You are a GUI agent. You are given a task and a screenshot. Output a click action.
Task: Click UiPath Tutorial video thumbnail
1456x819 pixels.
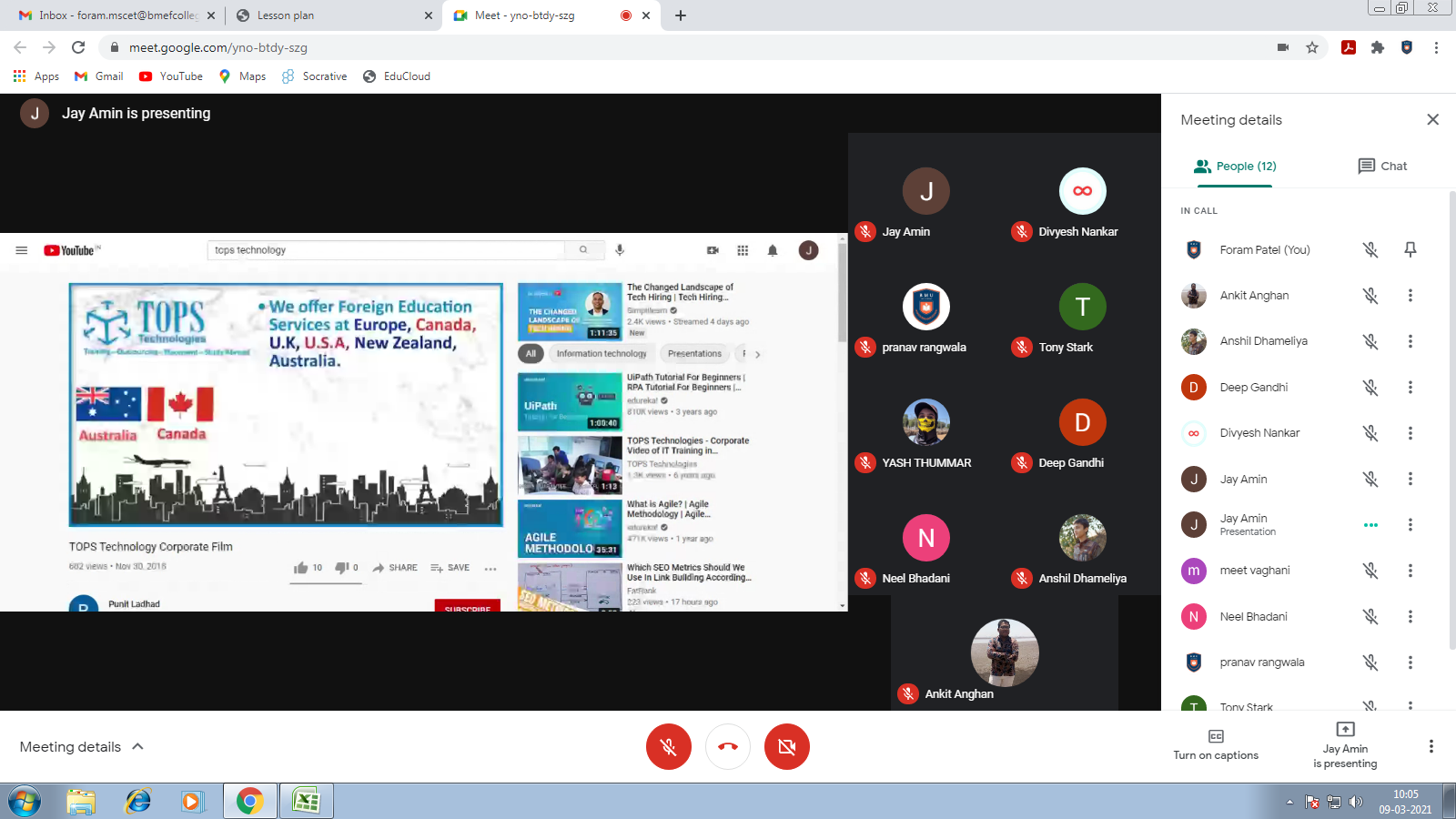tap(570, 401)
